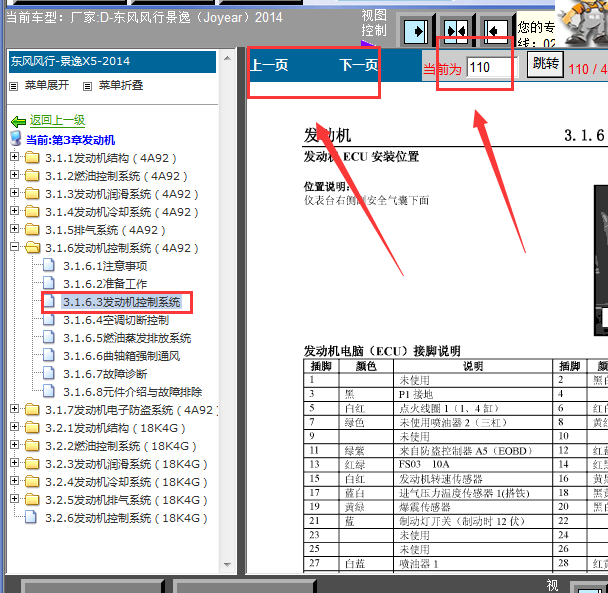
Task: Click folder icon of 3.2.1发动机结构(18K4G)
Action: 32,427
